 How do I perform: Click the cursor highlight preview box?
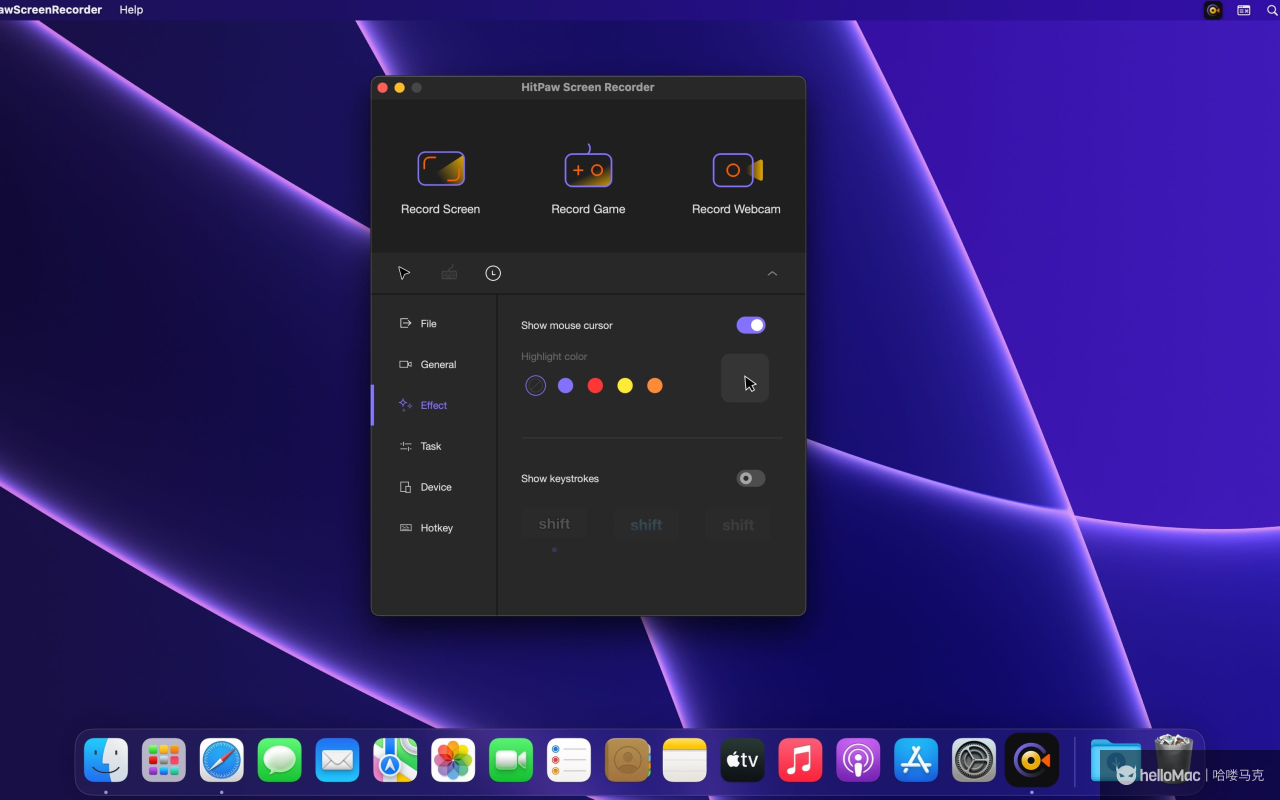point(745,378)
